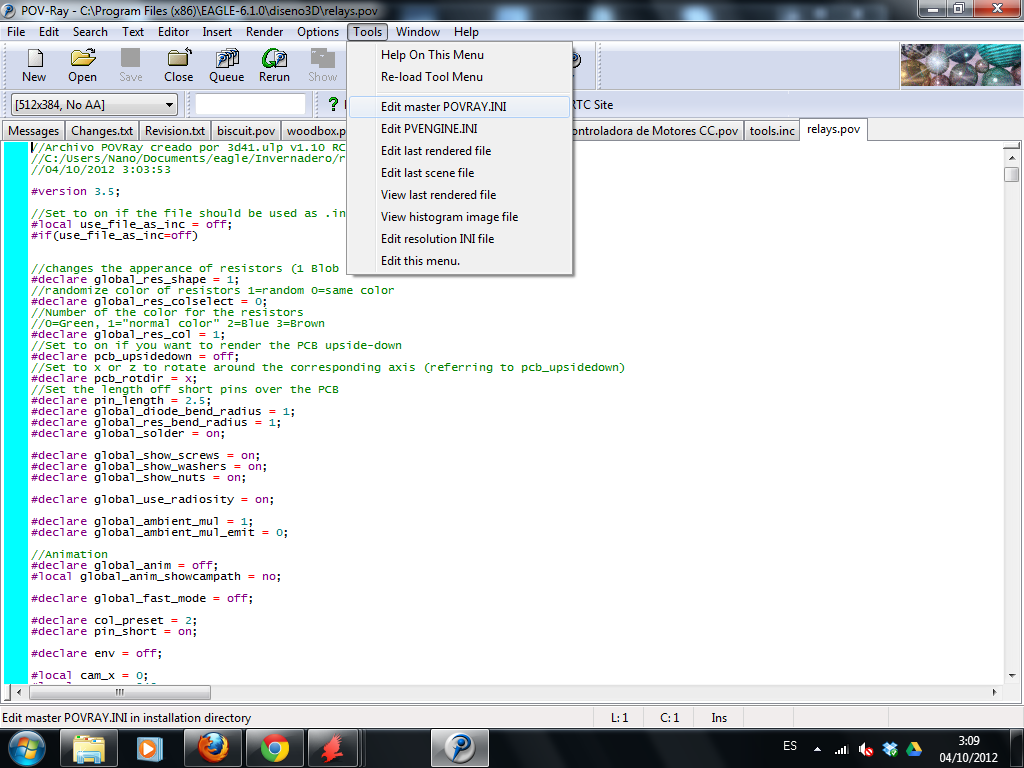The width and height of the screenshot is (1024, 768).
Task: Click the New file toolbar icon
Action: tap(34, 65)
